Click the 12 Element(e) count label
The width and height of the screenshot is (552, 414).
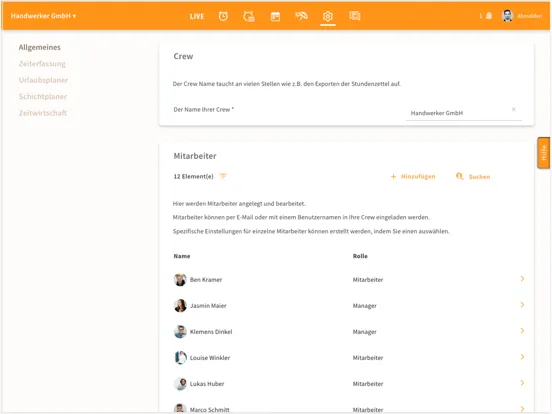193,176
